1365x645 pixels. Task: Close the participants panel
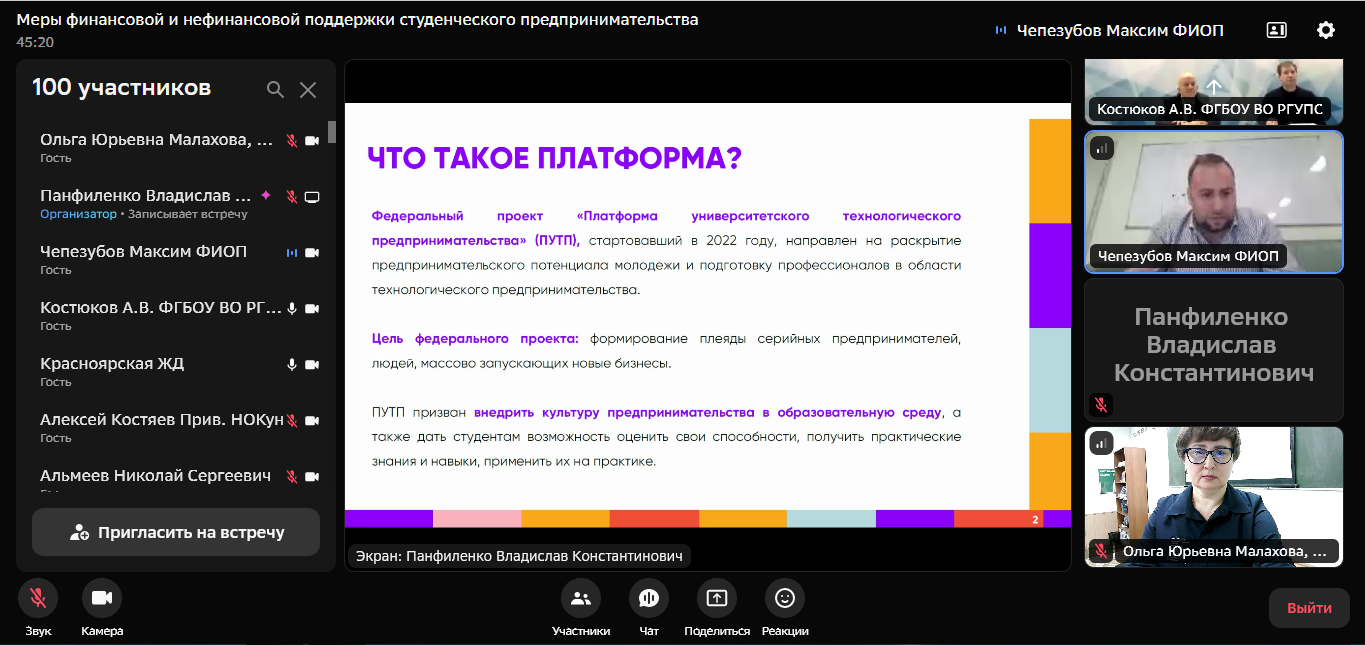[308, 90]
